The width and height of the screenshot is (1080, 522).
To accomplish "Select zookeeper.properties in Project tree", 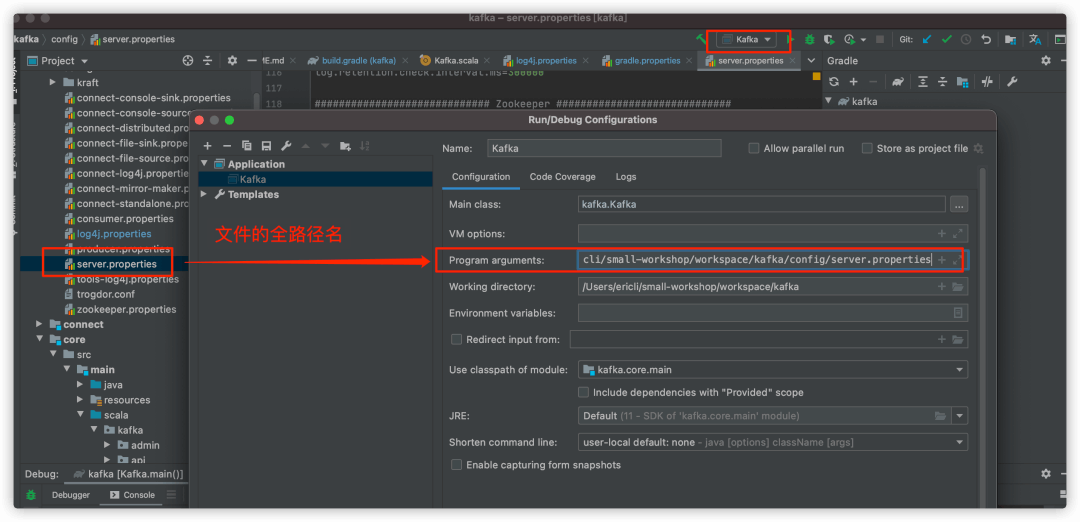I will pyautogui.click(x=126, y=309).
